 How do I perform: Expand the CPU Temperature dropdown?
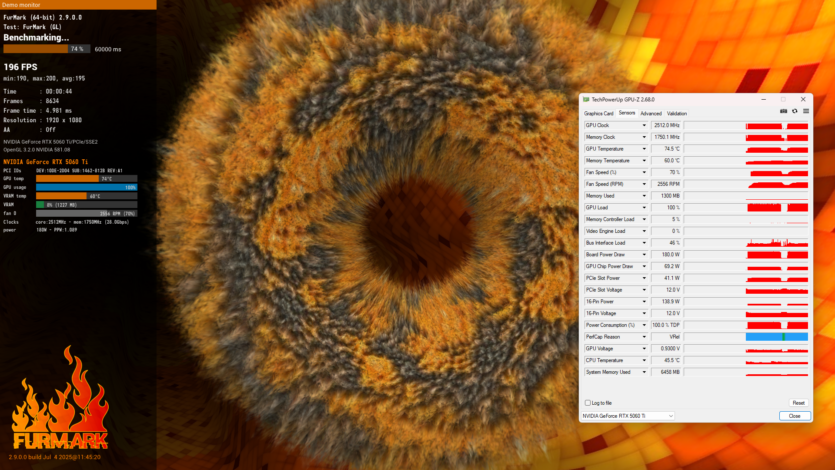[x=644, y=360]
